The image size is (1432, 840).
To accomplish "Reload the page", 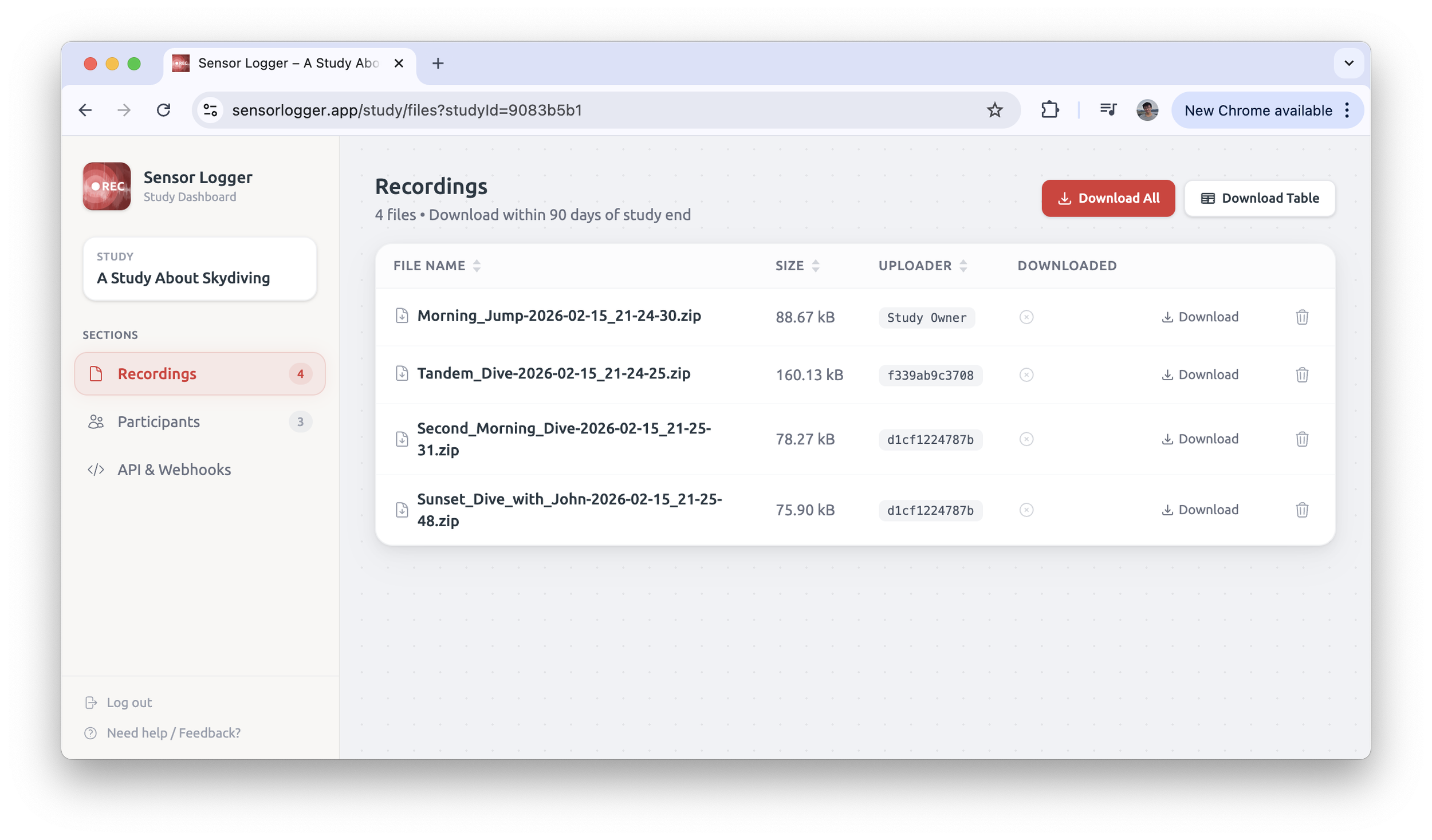I will tap(164, 110).
